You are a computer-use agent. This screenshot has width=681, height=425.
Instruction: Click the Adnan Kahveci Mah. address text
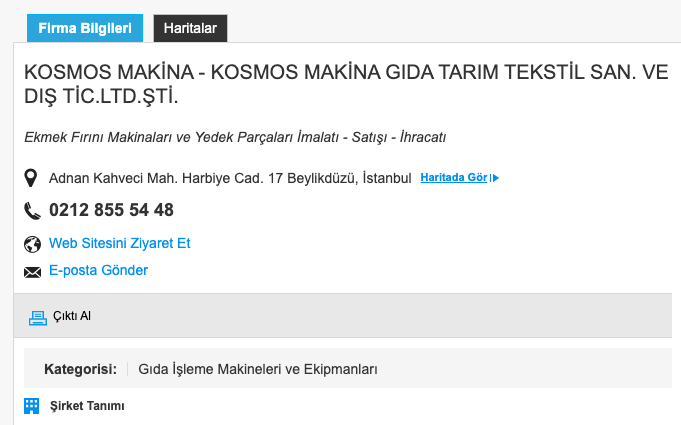pos(230,178)
